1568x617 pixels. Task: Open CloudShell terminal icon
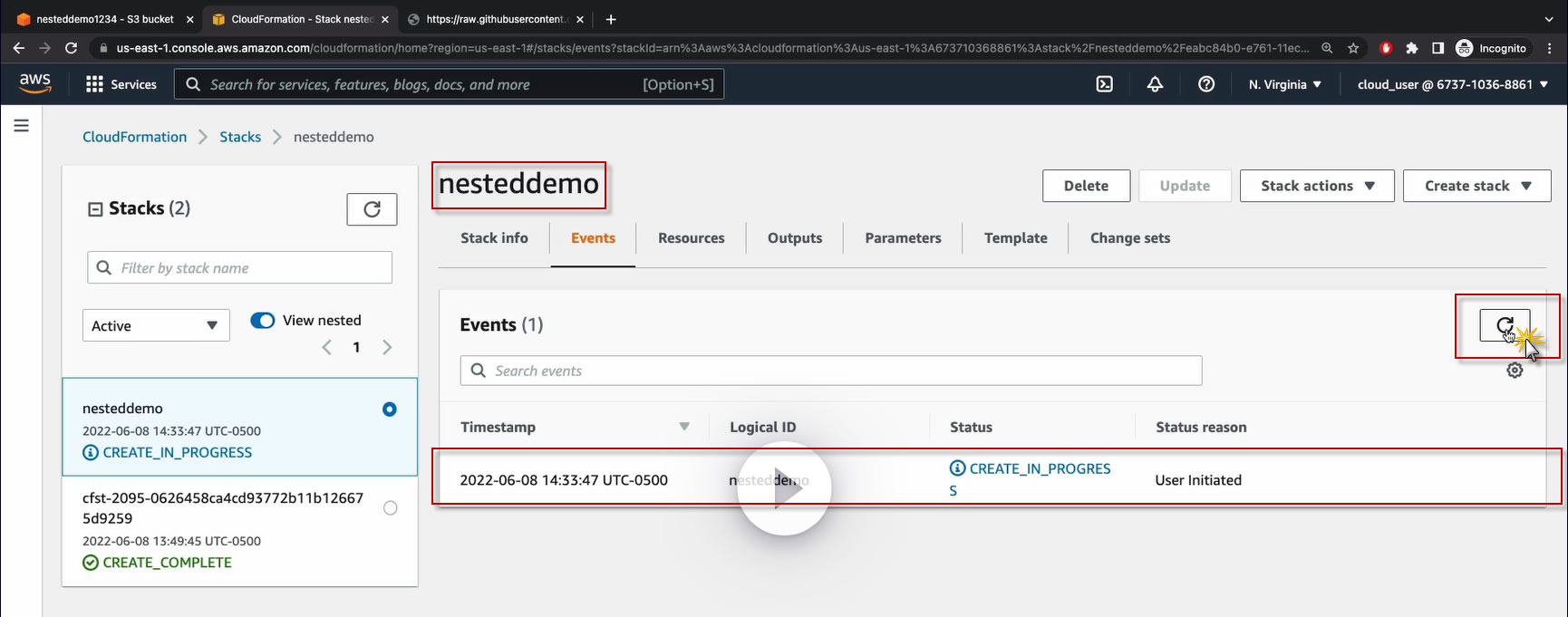pos(1105,84)
